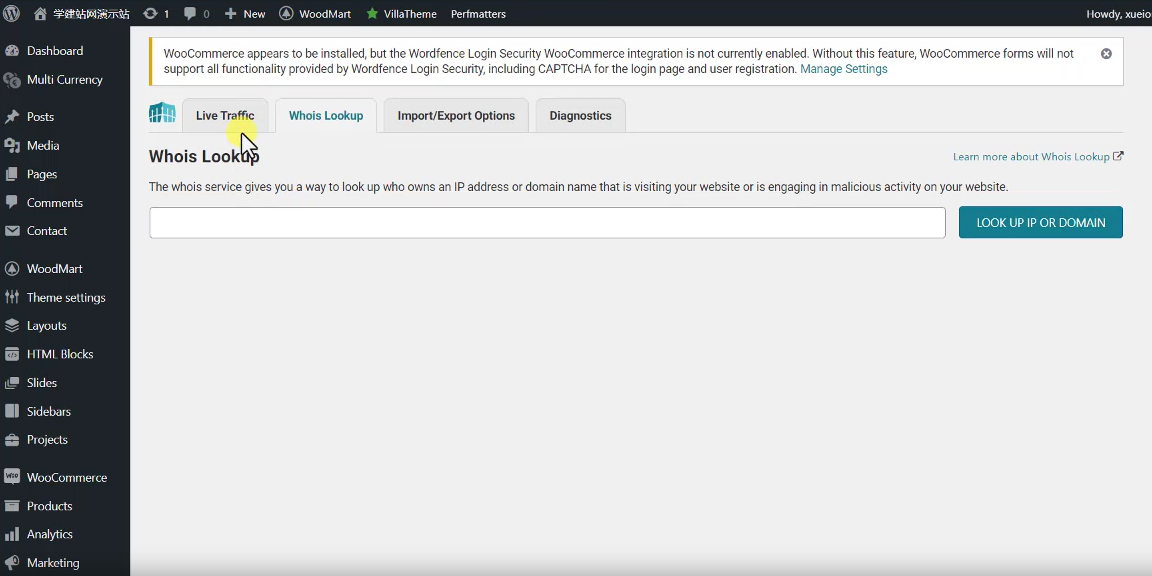
Task: Open Multi Currency in the sidebar
Action: (x=65, y=79)
